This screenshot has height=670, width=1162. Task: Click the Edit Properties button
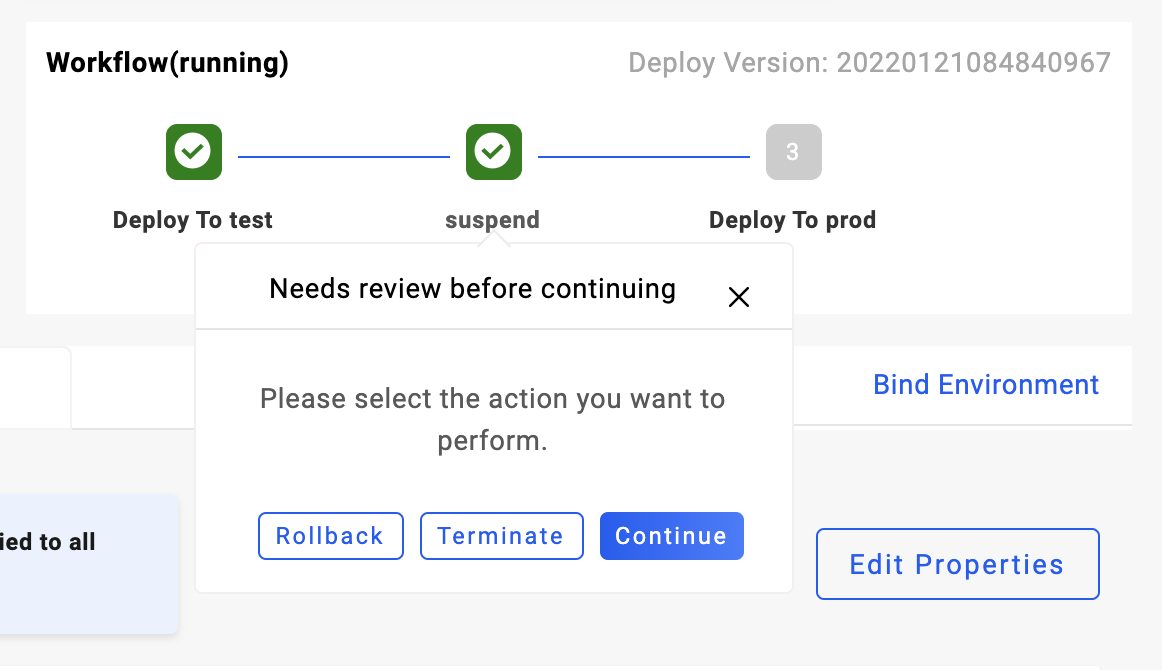[x=957, y=564]
